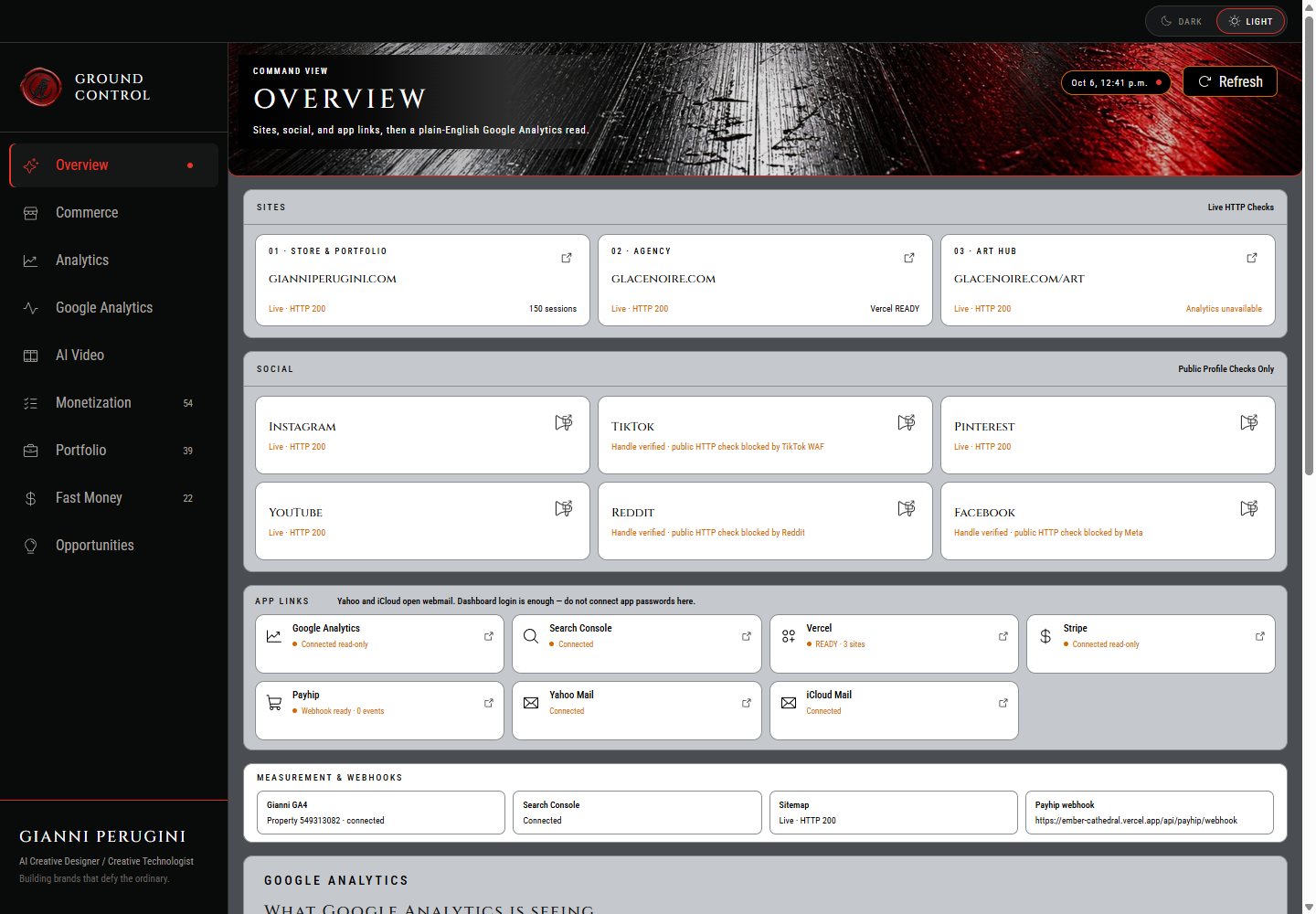Click the Ground Control red logo
The height and width of the screenshot is (914, 1316).
click(41, 87)
